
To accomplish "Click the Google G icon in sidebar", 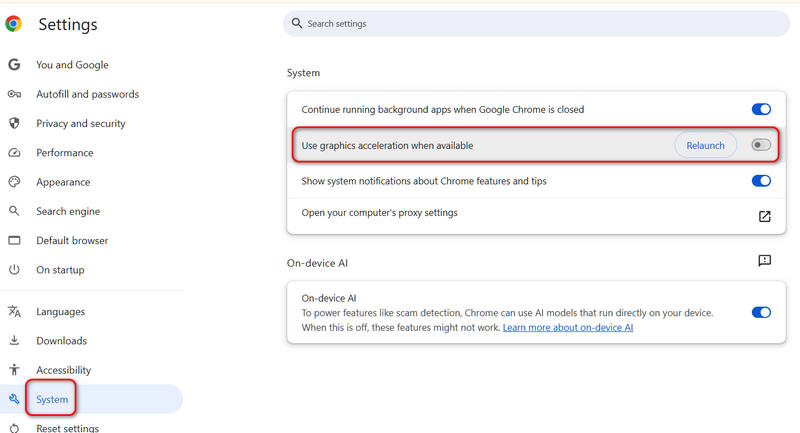I will click(14, 64).
